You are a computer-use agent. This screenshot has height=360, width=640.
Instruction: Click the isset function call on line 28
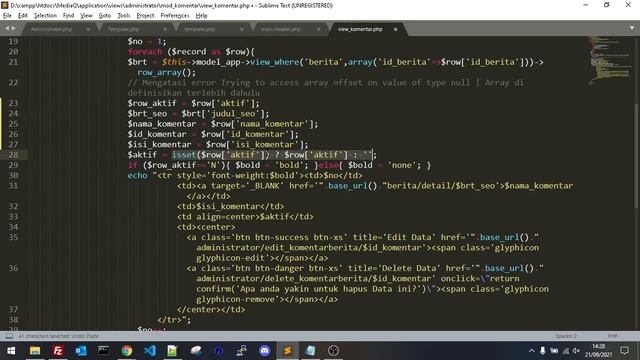184,155
